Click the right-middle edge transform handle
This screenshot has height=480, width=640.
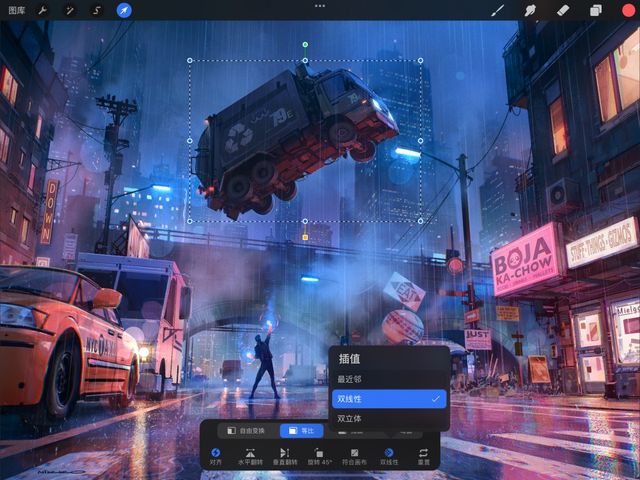point(420,141)
